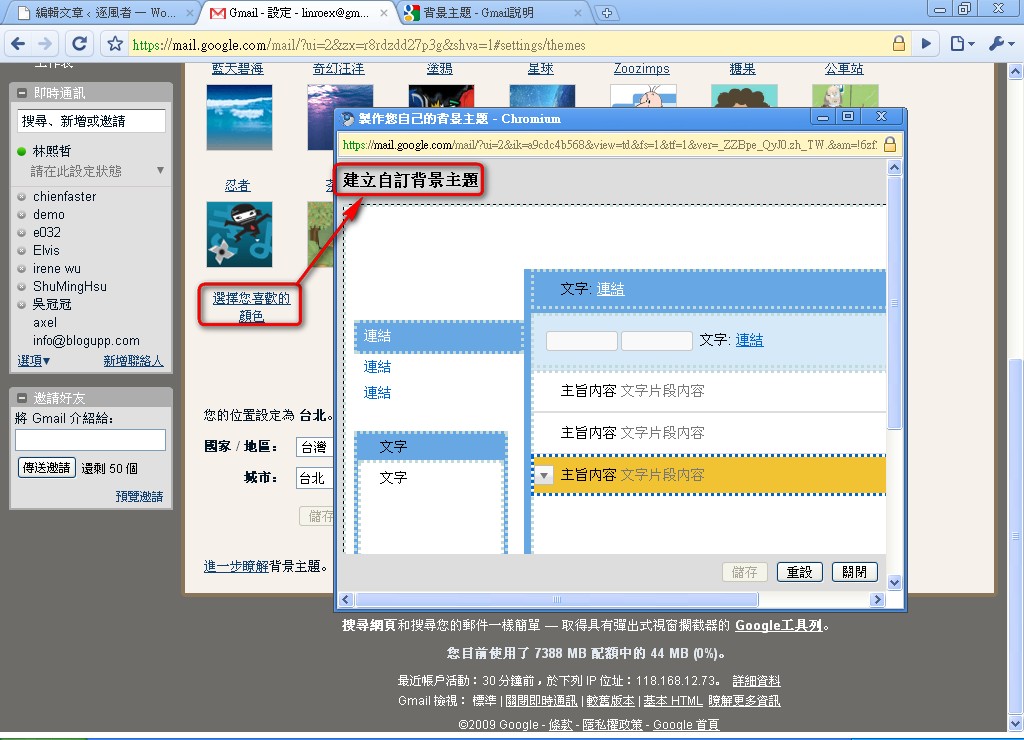Select the yellow highlighted message row
Screen dimensions: 1024x740
coord(709,475)
